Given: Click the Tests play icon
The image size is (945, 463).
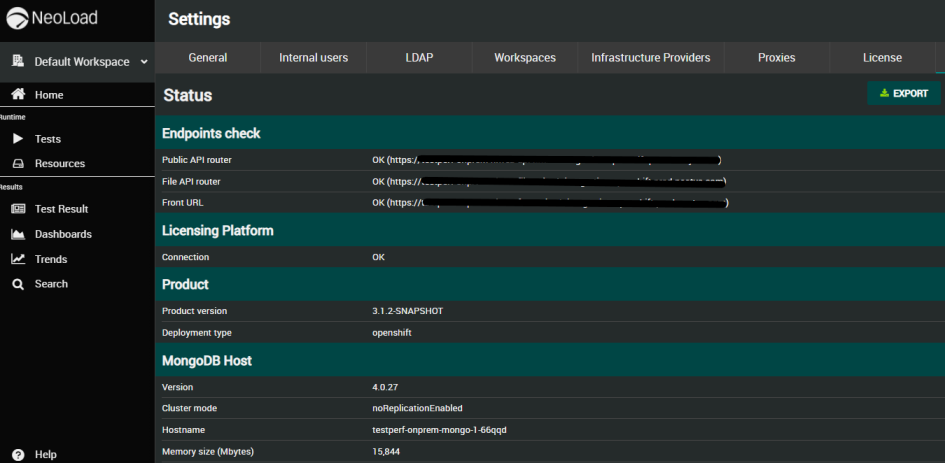Looking at the screenshot, I should (17, 139).
